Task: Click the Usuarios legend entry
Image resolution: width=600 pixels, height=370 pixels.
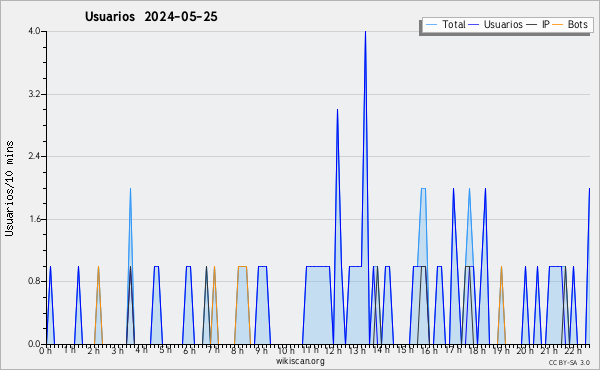Action: tap(496, 24)
